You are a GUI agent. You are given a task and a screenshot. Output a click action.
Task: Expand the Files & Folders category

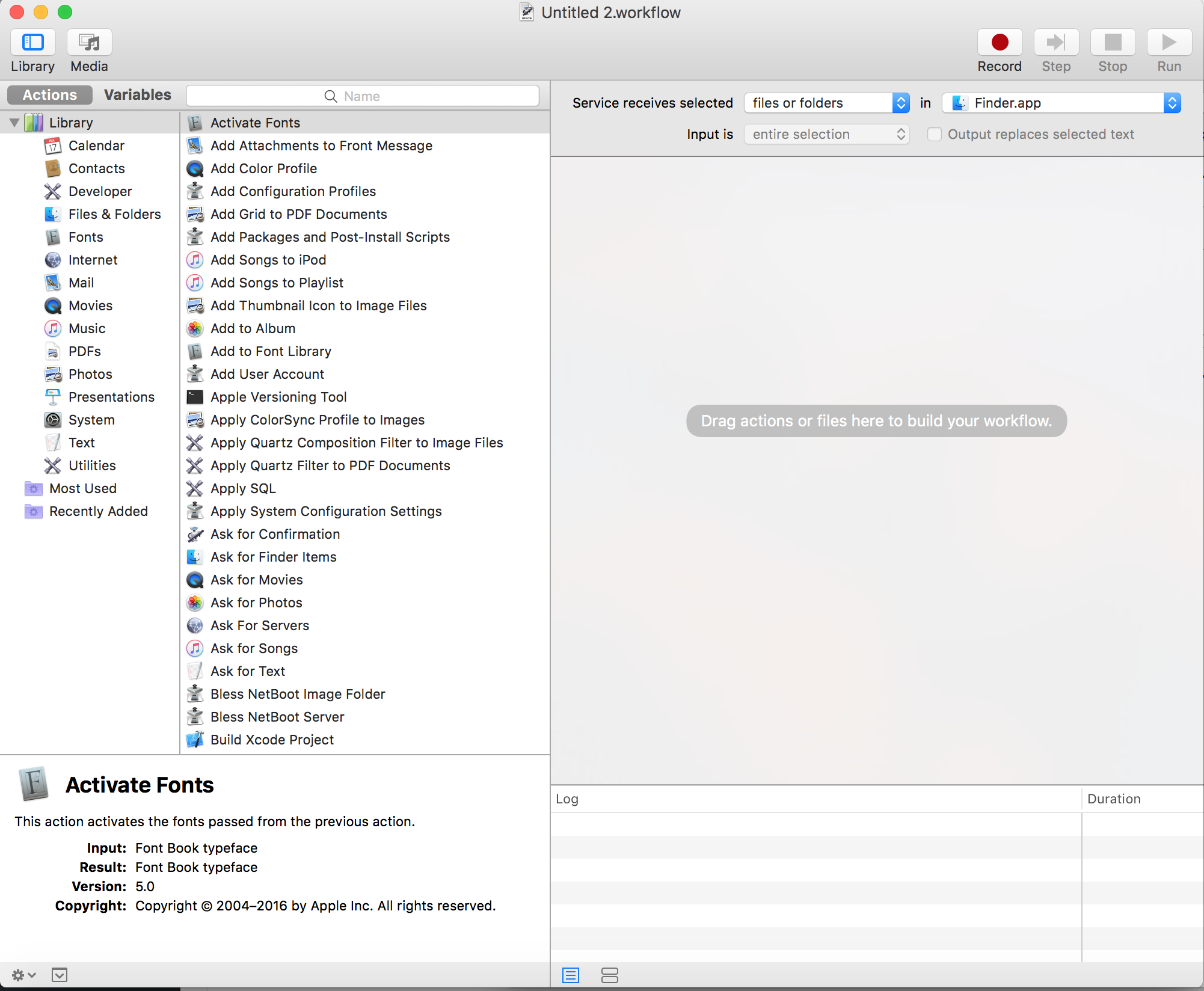tap(115, 213)
